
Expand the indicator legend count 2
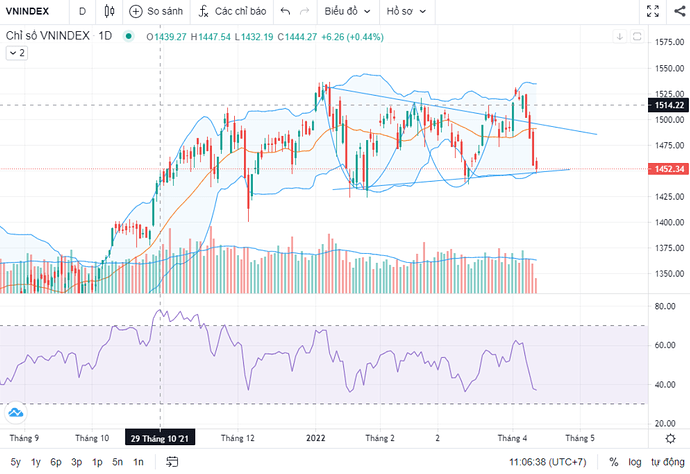[18, 53]
